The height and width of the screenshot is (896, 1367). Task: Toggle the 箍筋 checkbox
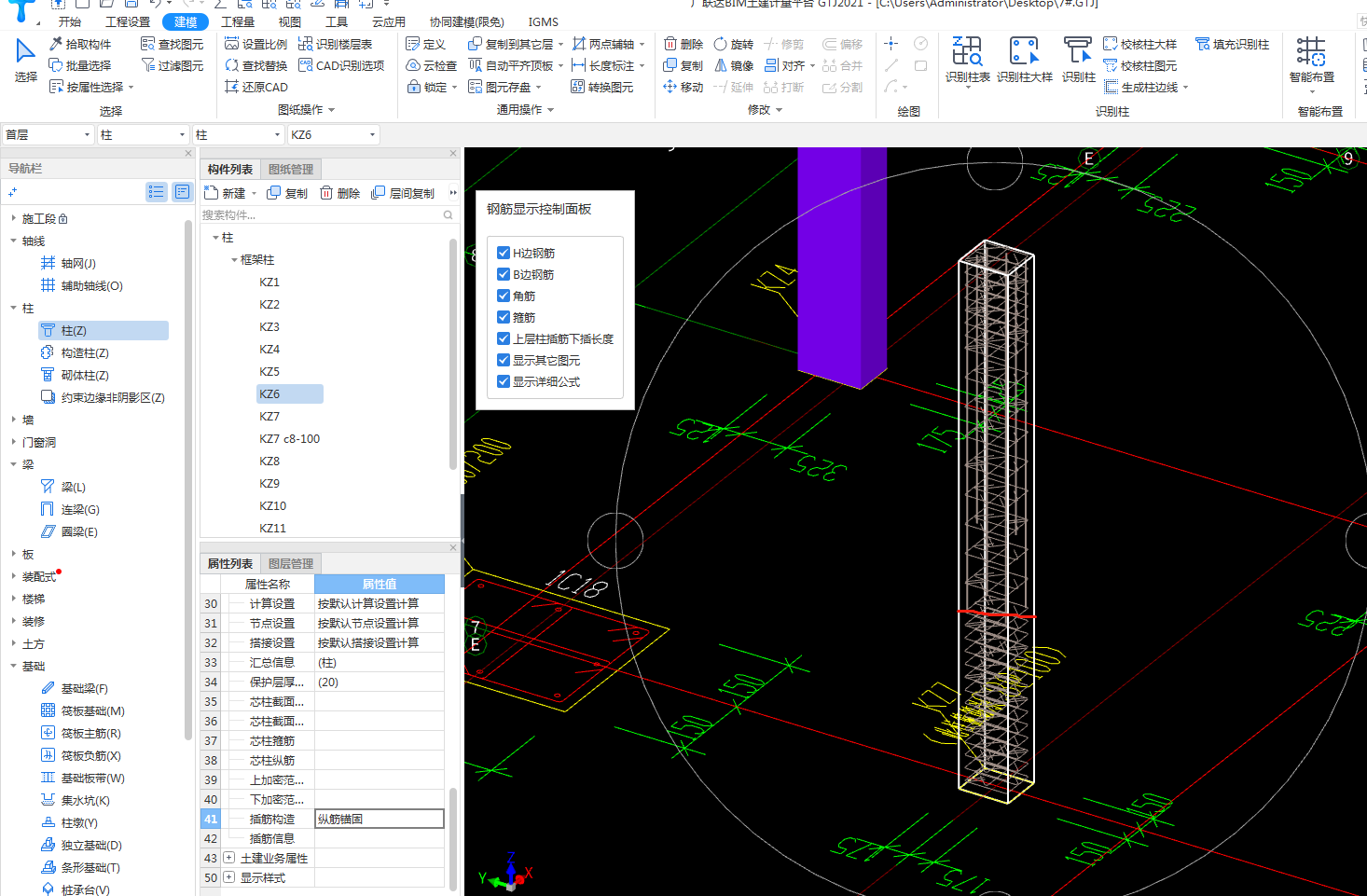click(504, 317)
